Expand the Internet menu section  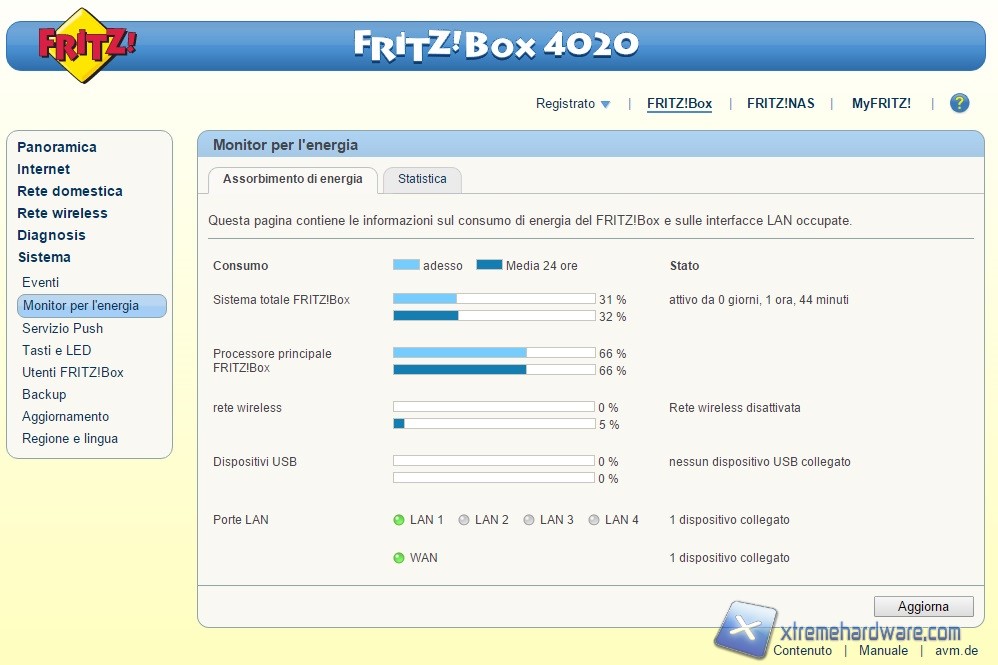tap(43, 169)
